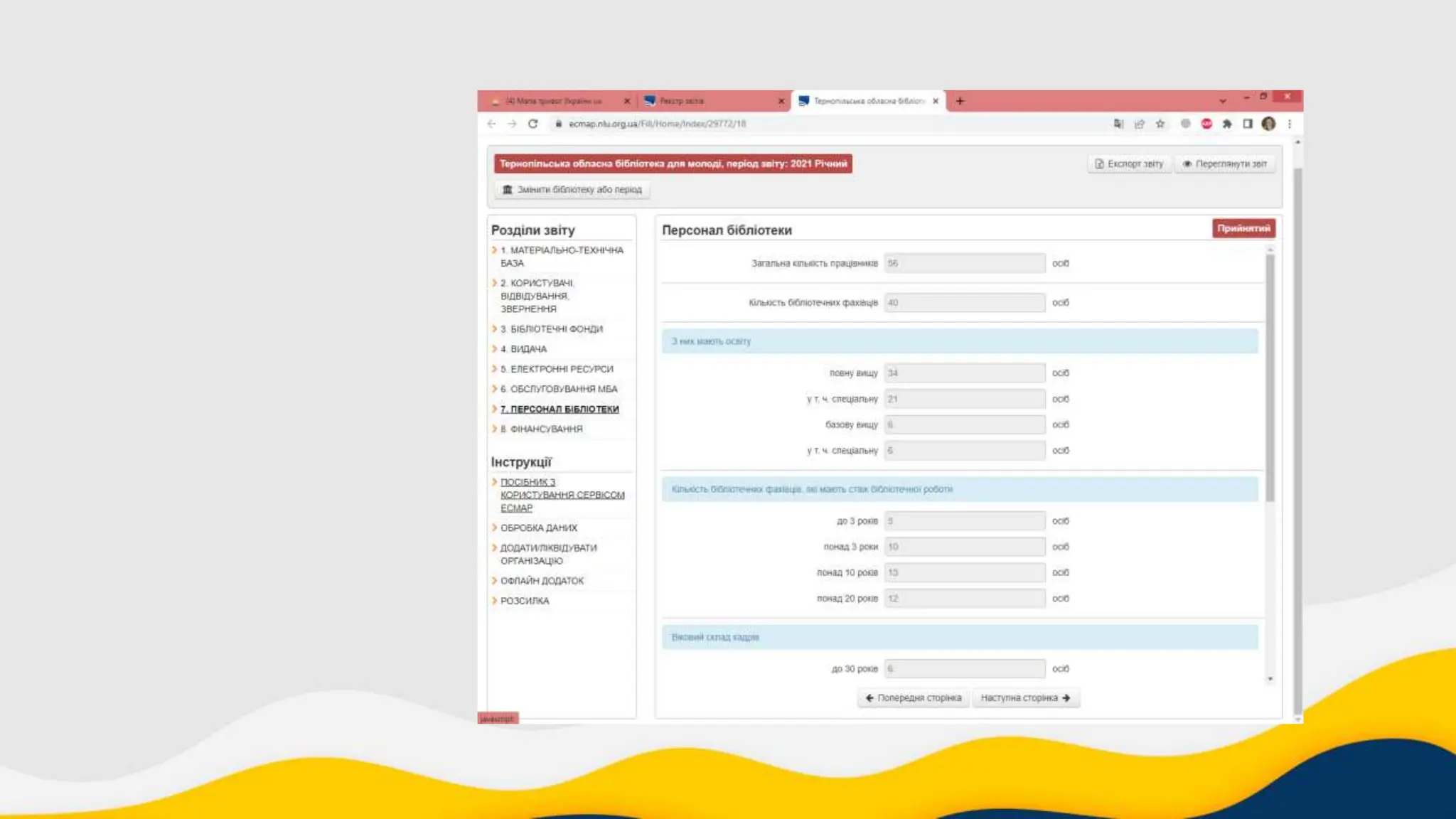Click the Google Translate icon in address bar

click(x=1118, y=124)
